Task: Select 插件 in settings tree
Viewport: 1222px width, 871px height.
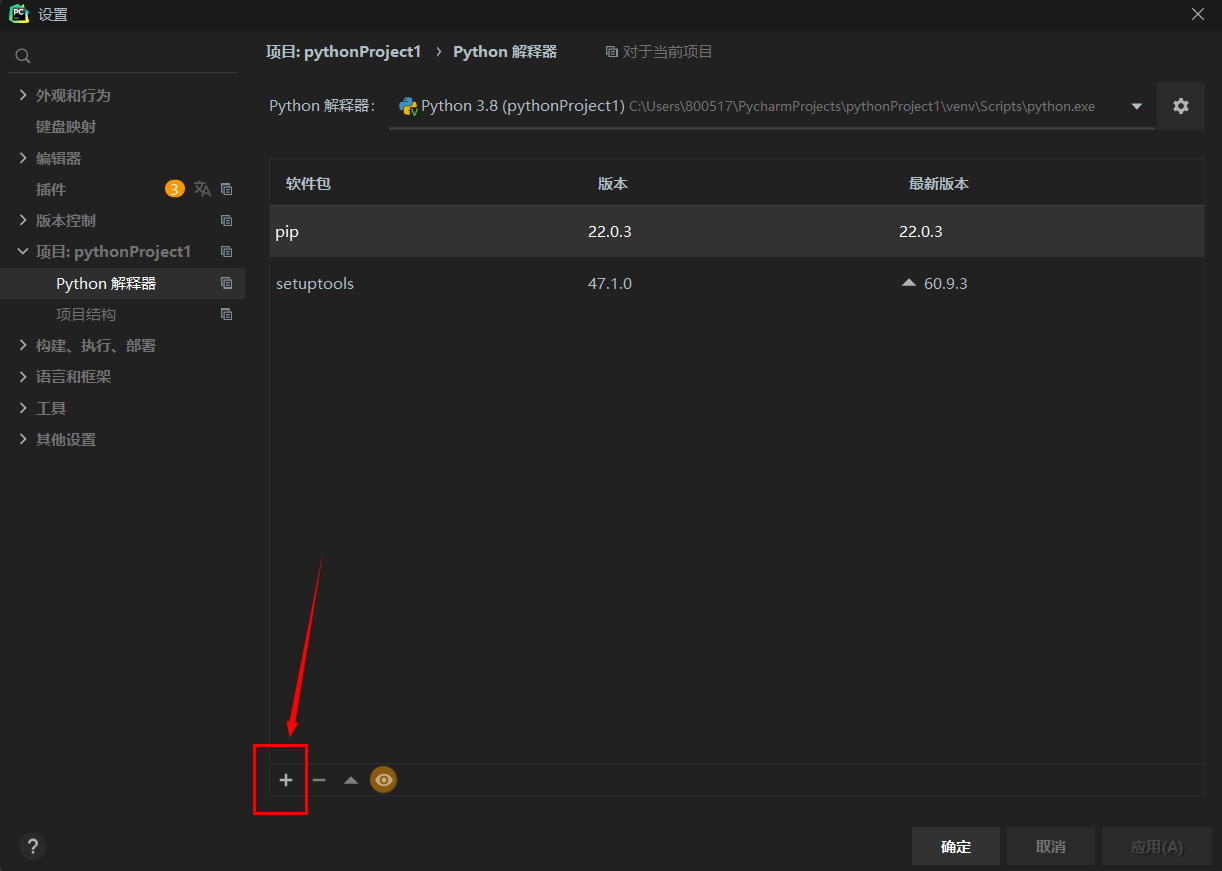Action: pyautogui.click(x=51, y=189)
